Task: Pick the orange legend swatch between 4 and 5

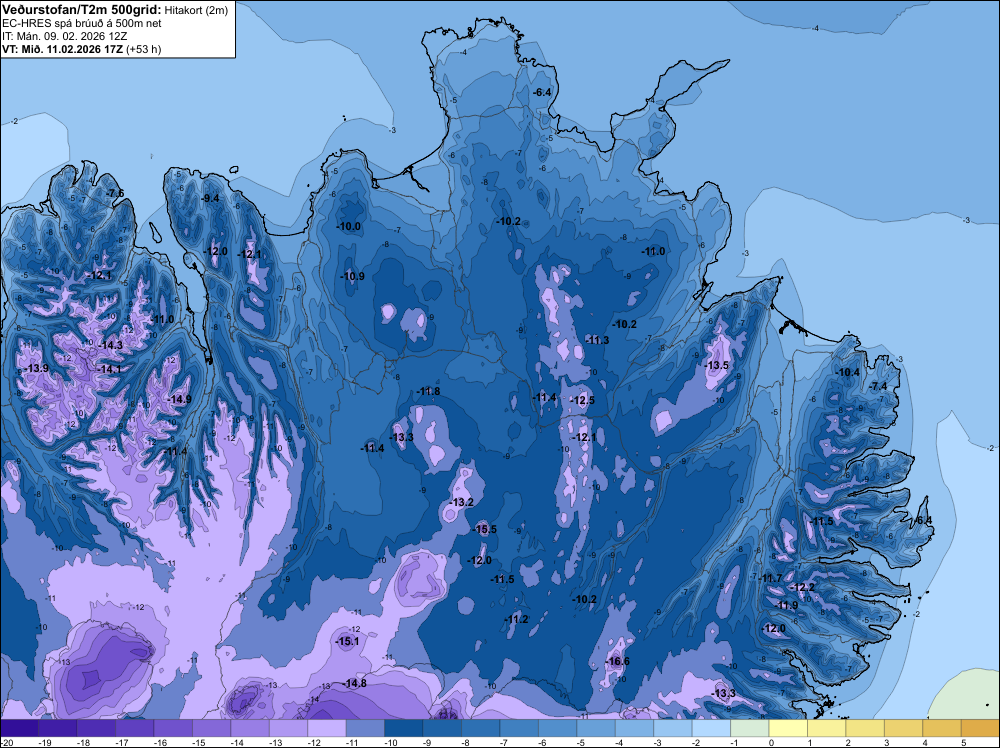Action: click(x=942, y=728)
